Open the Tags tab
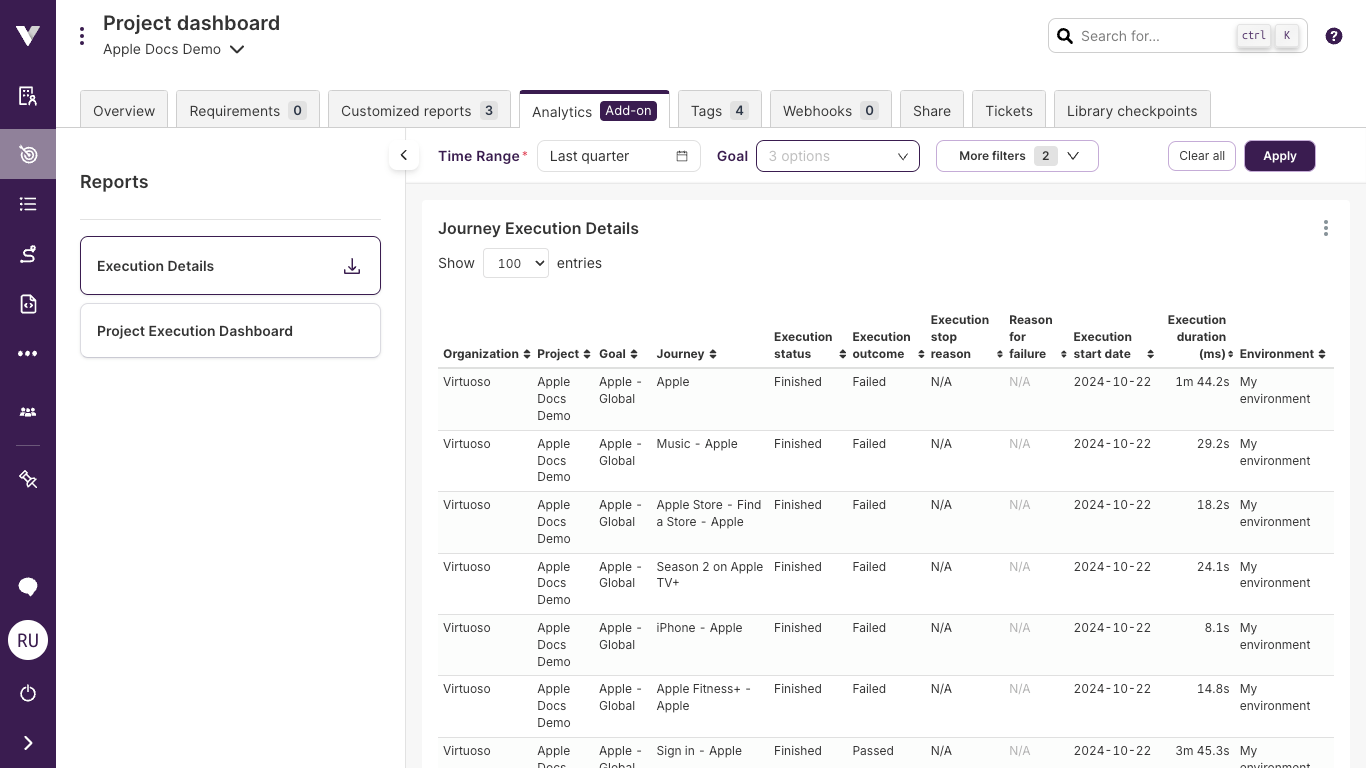The image size is (1366, 768). pyautogui.click(x=720, y=110)
